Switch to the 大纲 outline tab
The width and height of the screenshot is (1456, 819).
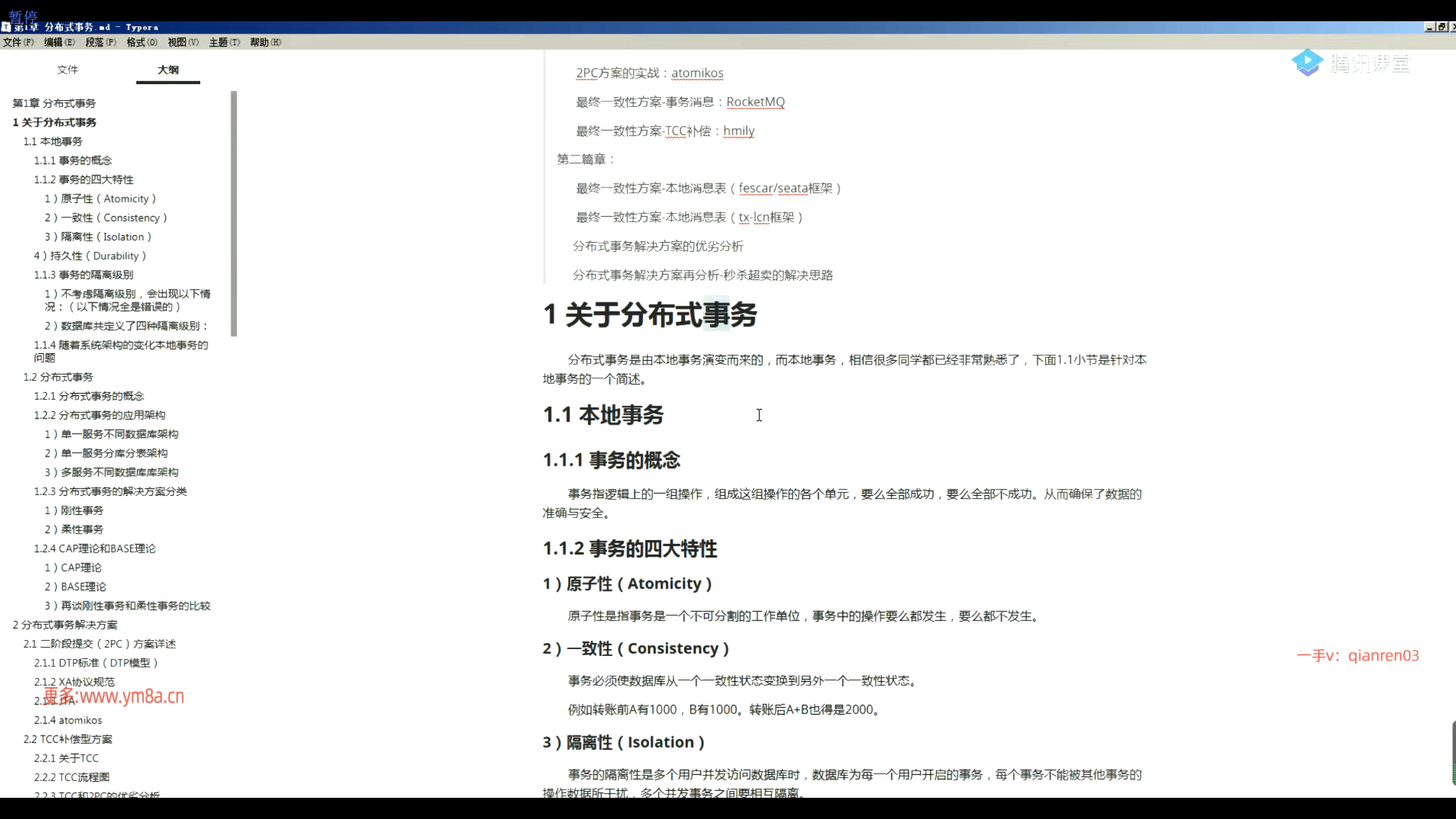point(168,70)
